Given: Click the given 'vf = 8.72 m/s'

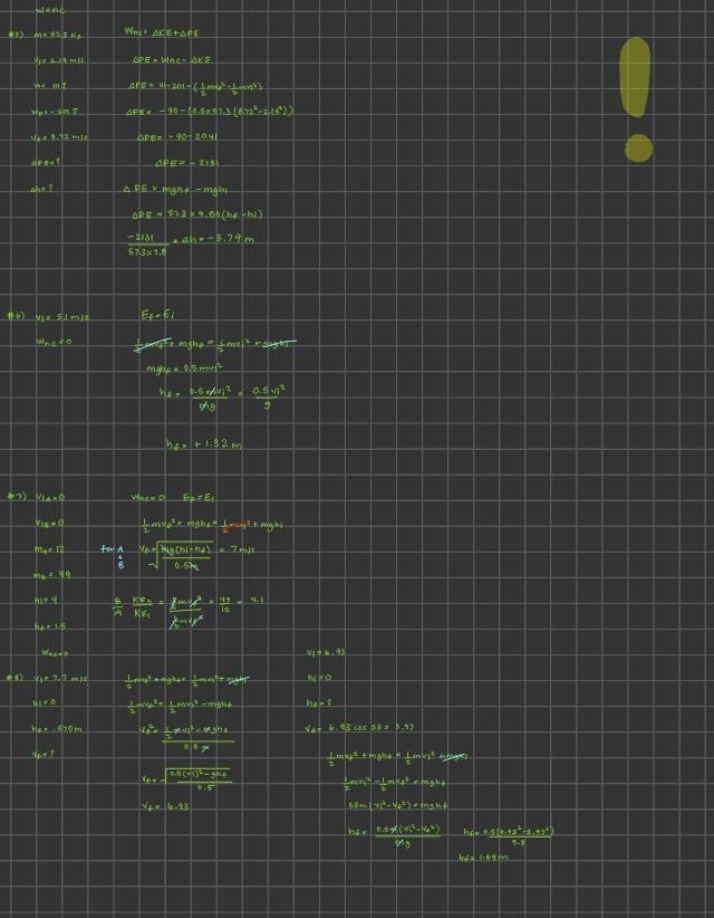Looking at the screenshot, I should click(x=60, y=138).
